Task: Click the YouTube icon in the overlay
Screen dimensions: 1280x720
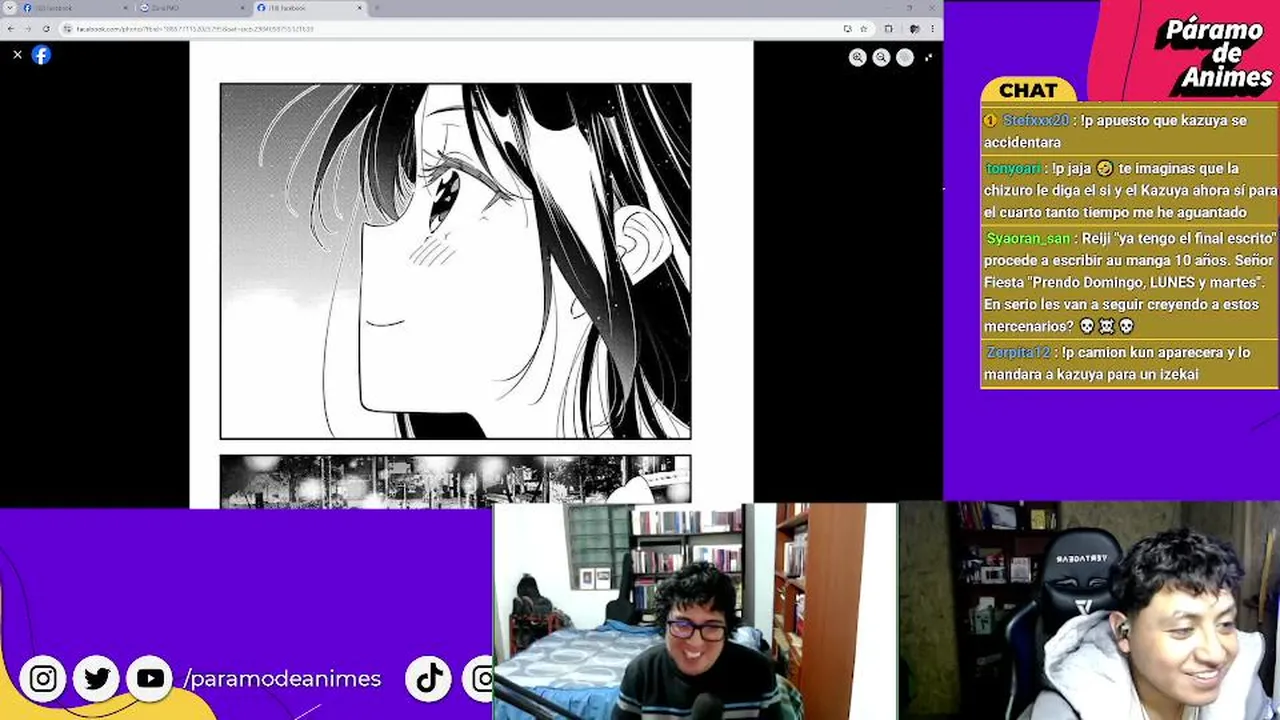Action: coord(150,679)
